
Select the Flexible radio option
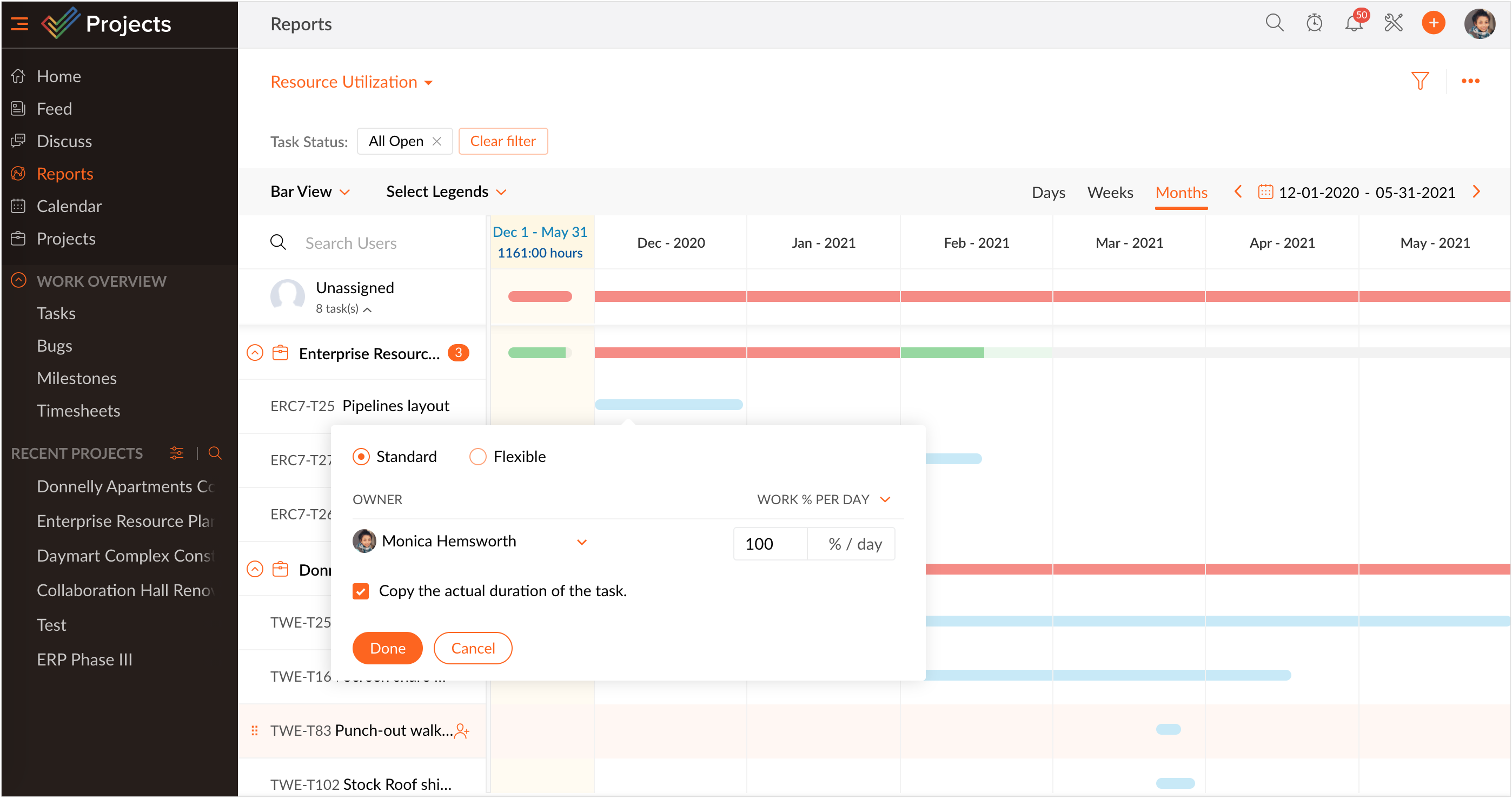click(478, 456)
